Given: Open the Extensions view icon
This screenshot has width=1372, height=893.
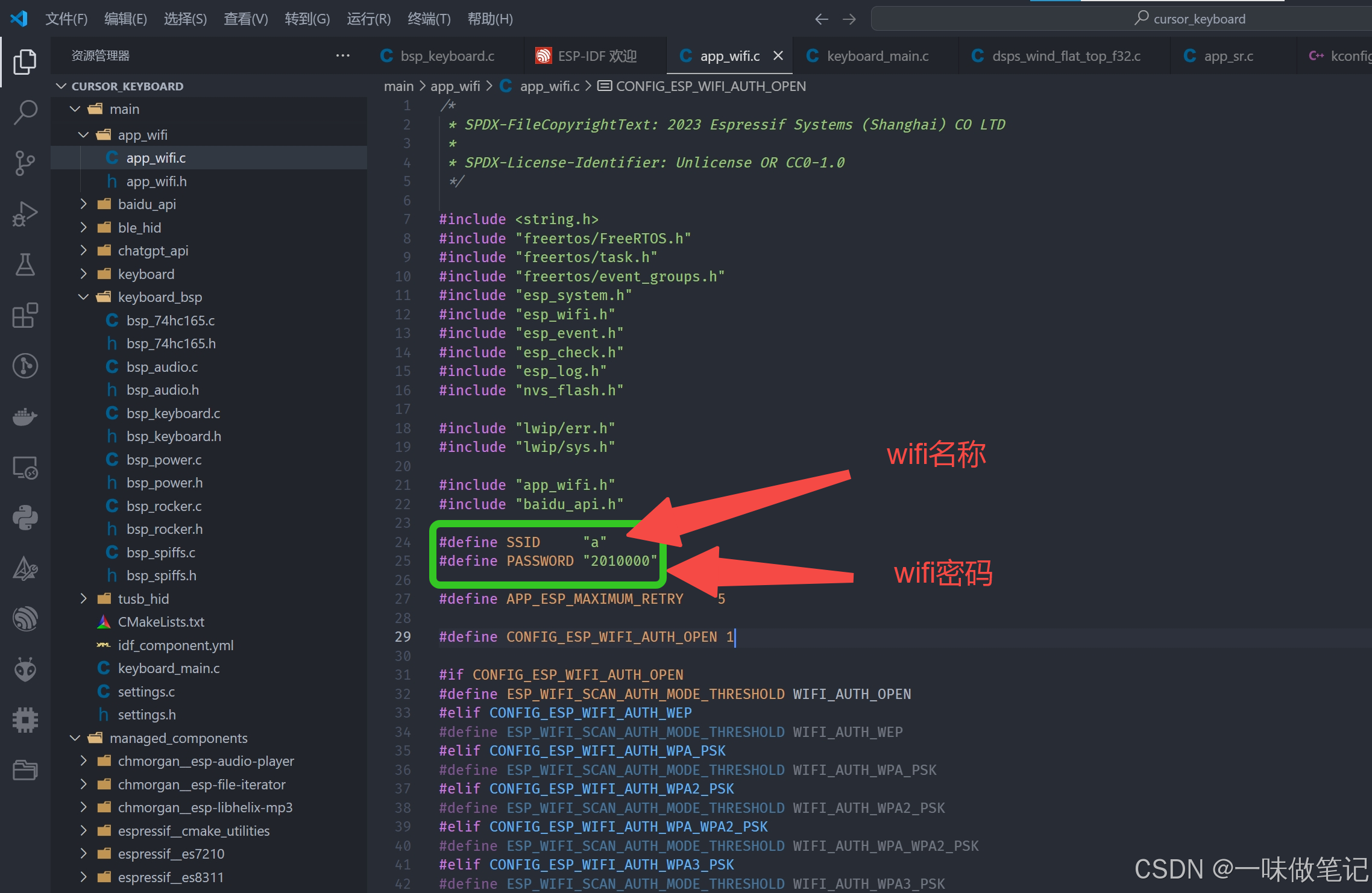Looking at the screenshot, I should coord(25,315).
